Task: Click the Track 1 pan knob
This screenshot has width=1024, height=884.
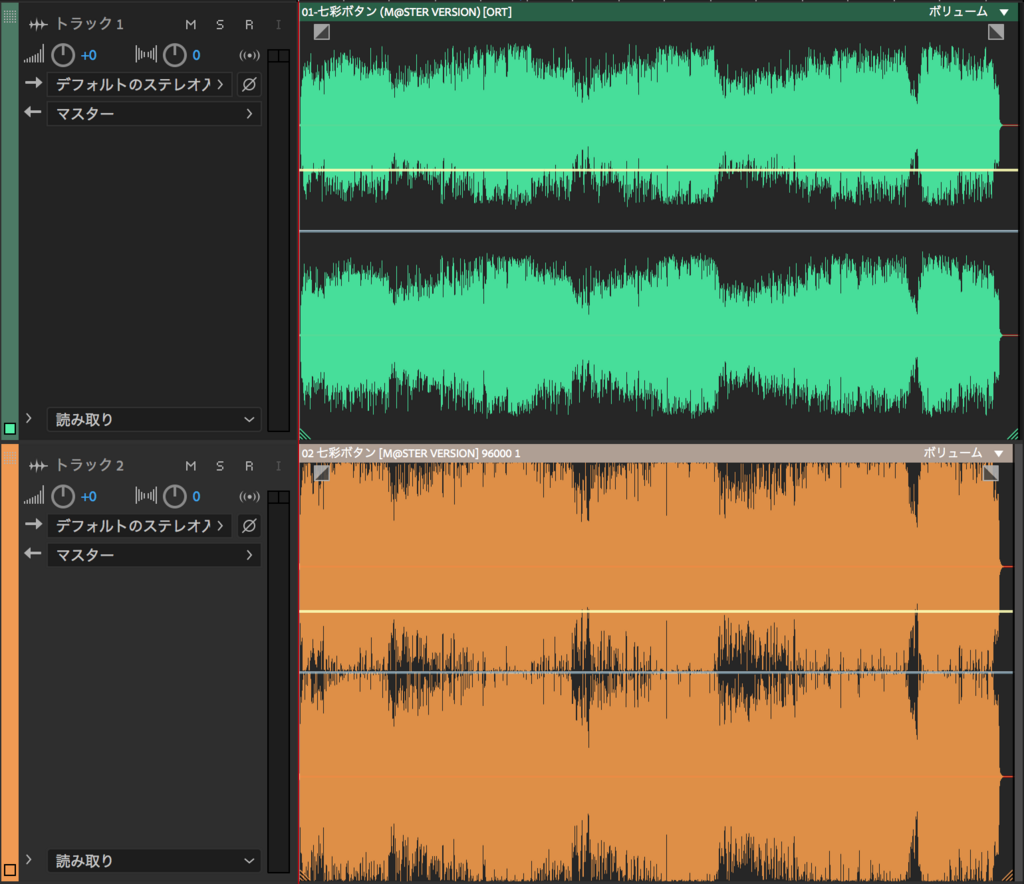Action: click(174, 55)
